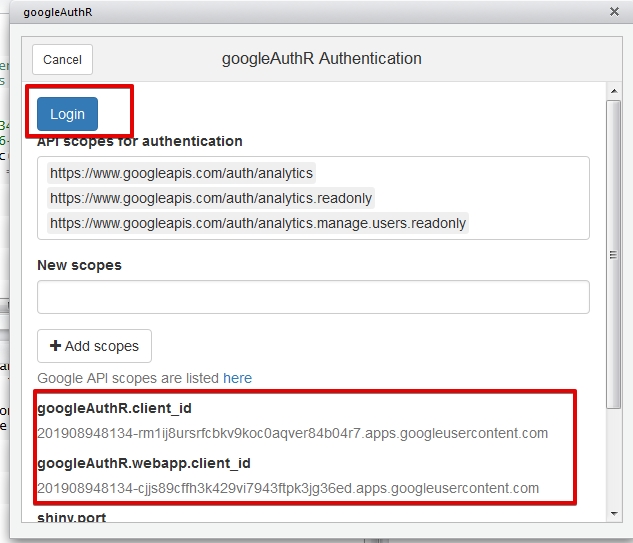
Task: Click the scroll down arrow
Action: coord(614,514)
